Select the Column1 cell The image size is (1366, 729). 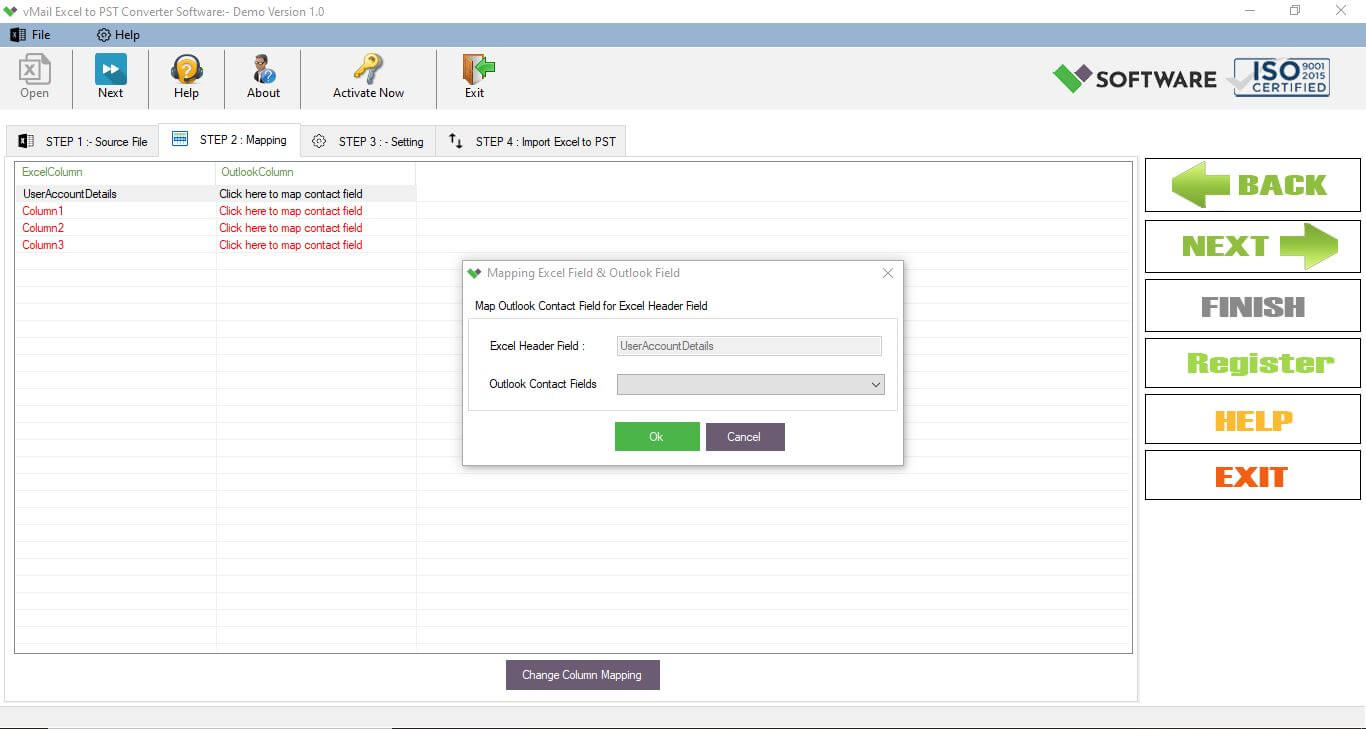pos(116,211)
